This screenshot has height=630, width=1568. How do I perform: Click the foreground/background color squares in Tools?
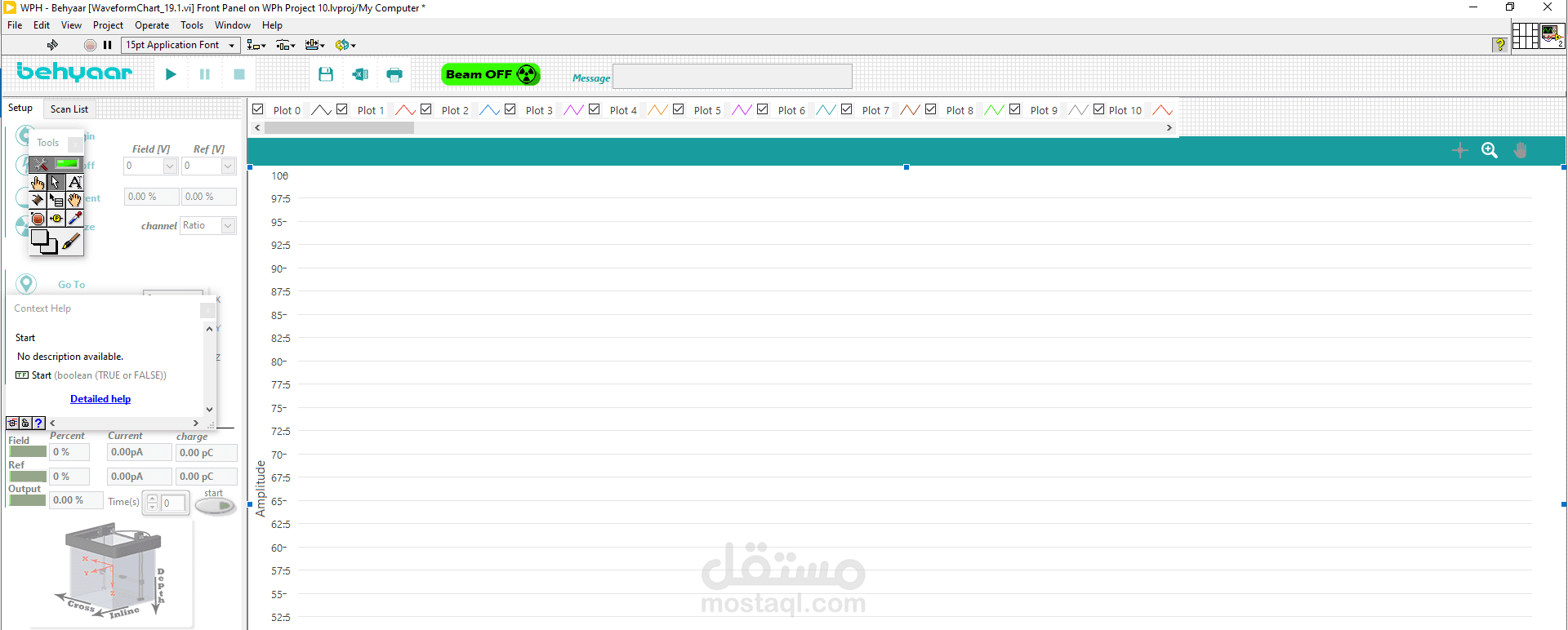[x=44, y=242]
